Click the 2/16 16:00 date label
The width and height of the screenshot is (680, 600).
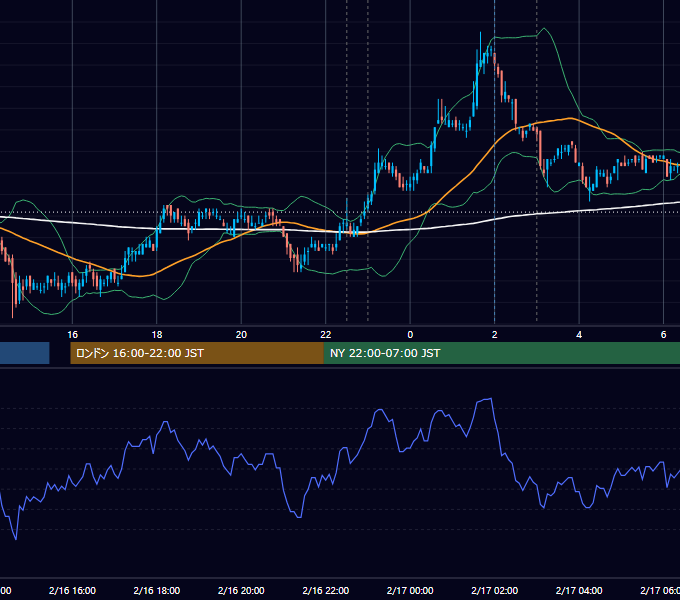click(x=72, y=590)
